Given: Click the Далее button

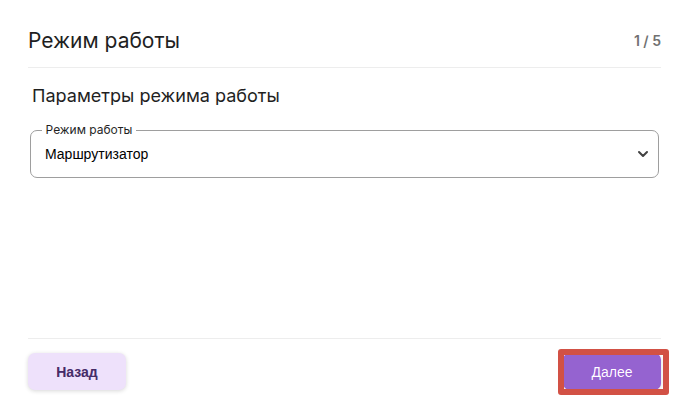Looking at the screenshot, I should tap(612, 372).
